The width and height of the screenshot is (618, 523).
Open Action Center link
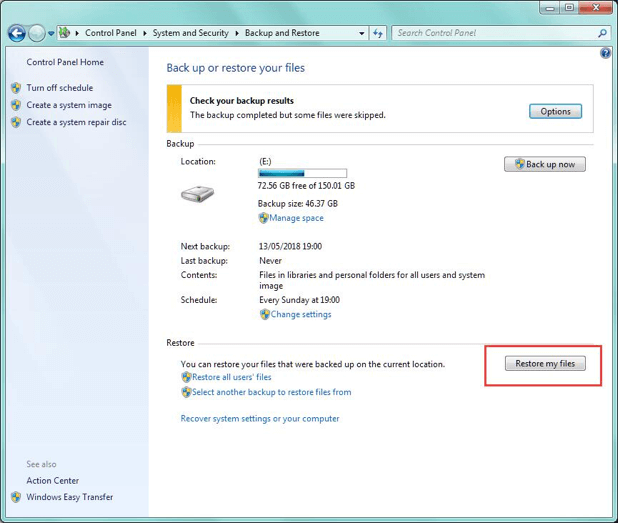pos(53,481)
